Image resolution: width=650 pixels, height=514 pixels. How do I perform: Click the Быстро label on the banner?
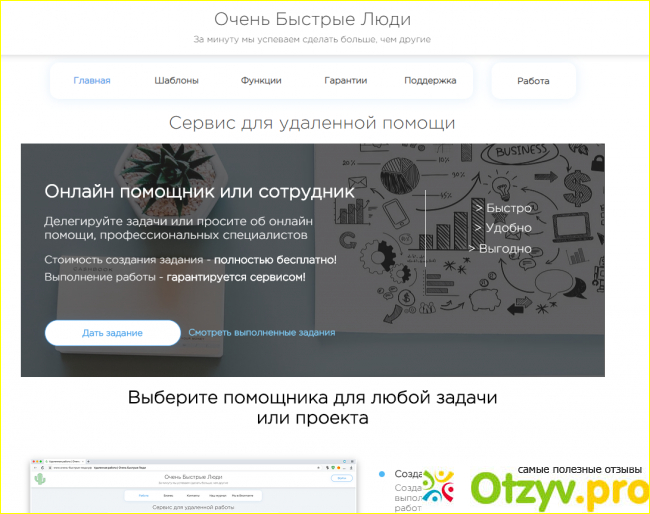pos(503,208)
